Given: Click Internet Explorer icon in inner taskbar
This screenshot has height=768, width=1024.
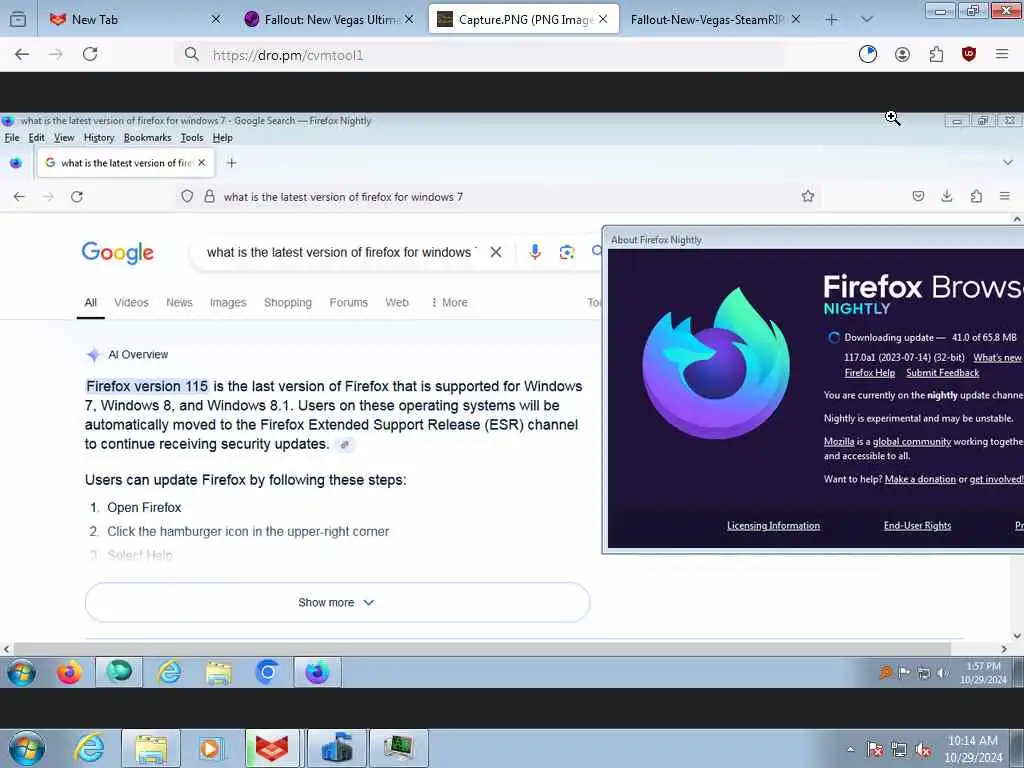Looking at the screenshot, I should coord(170,672).
